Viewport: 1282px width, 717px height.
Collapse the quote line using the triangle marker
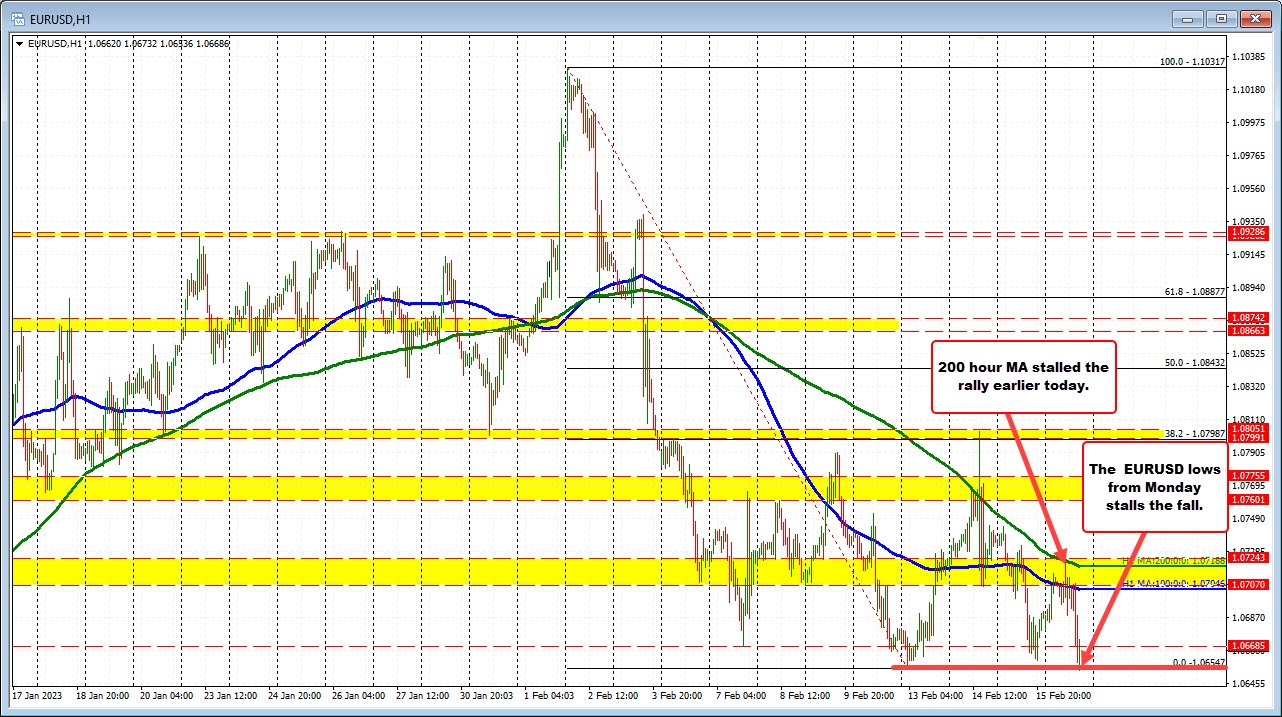coord(20,44)
